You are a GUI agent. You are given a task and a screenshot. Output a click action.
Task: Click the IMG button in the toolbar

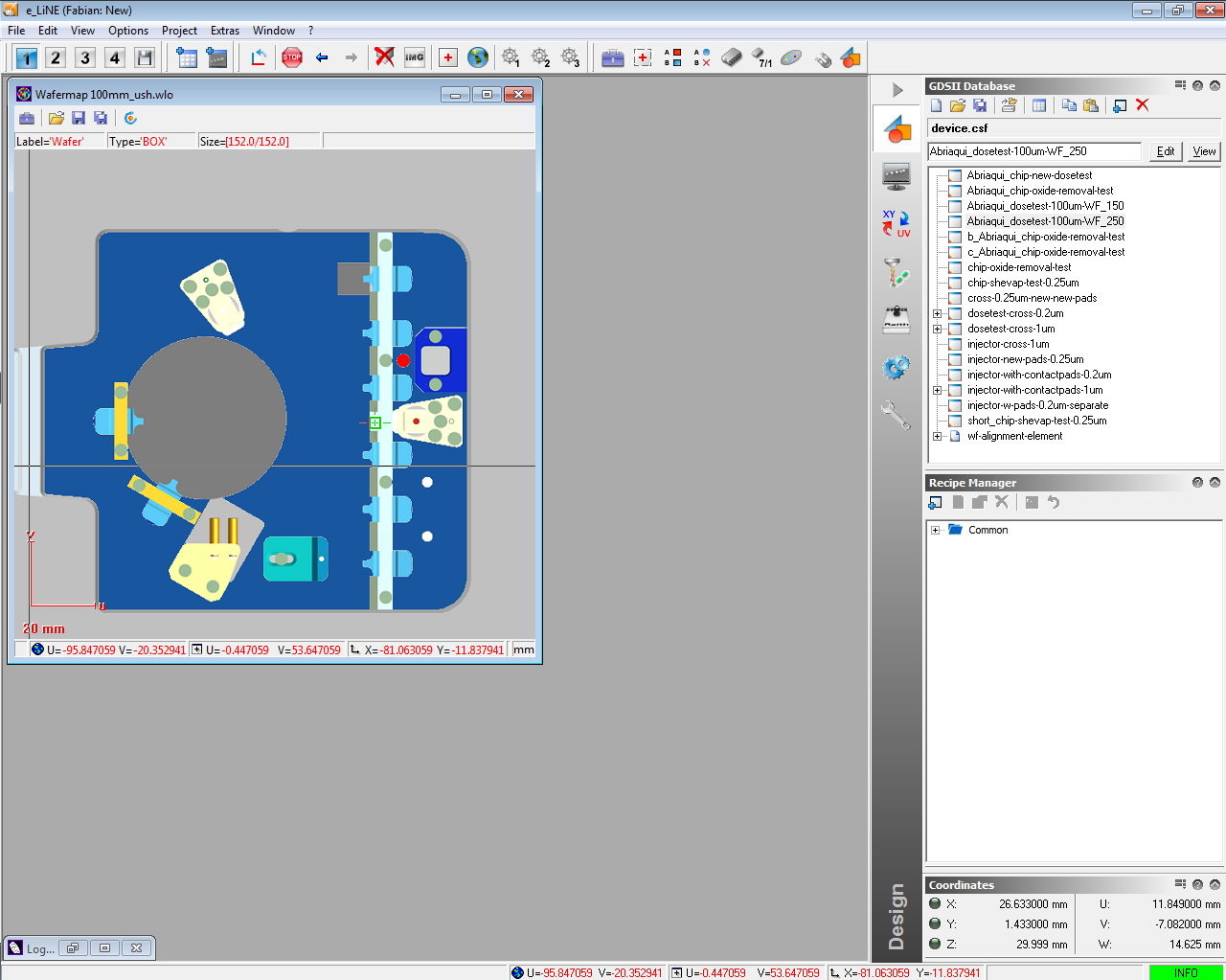point(415,57)
